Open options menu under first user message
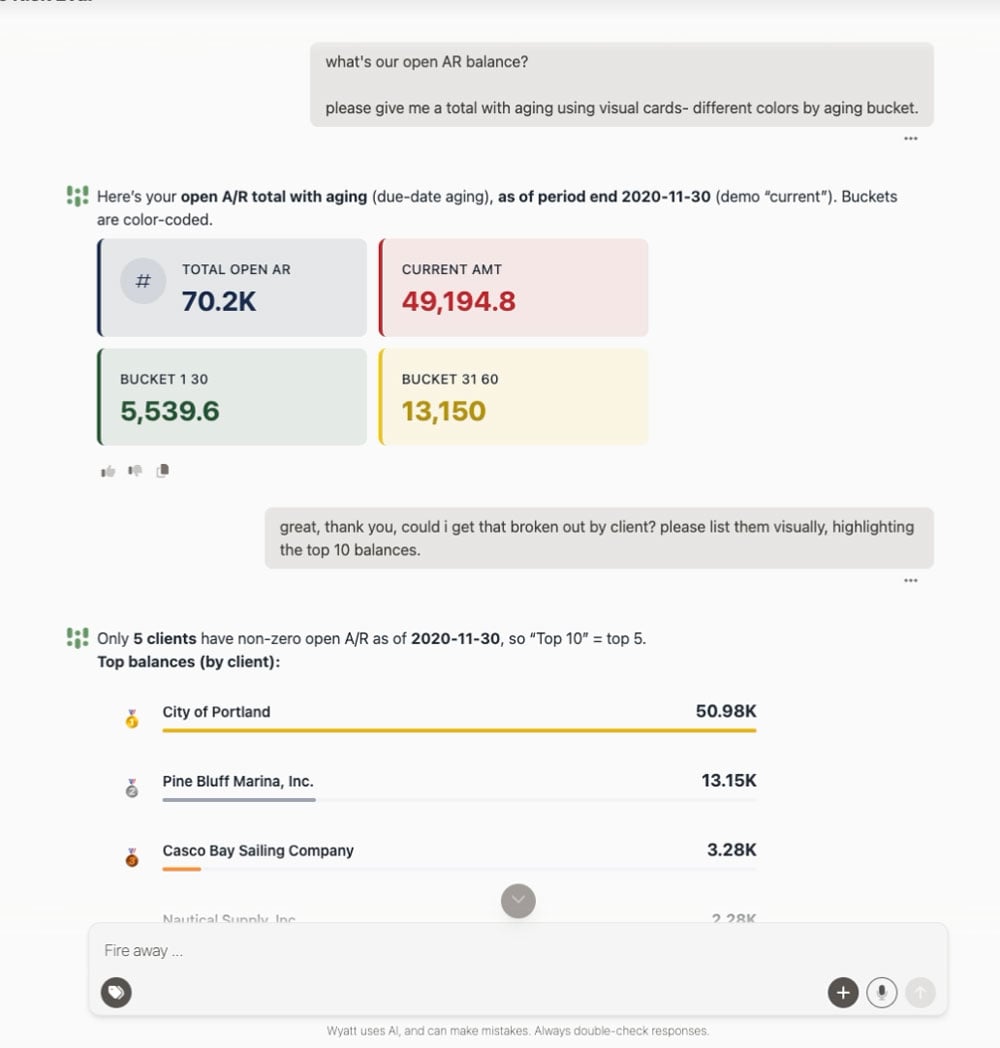 click(x=910, y=138)
